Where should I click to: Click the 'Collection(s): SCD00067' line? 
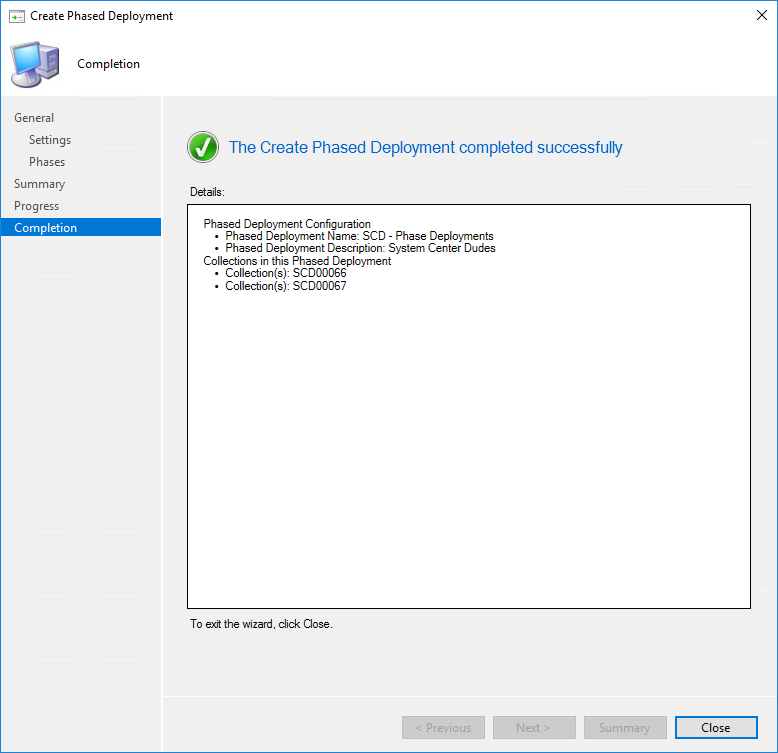(x=286, y=286)
